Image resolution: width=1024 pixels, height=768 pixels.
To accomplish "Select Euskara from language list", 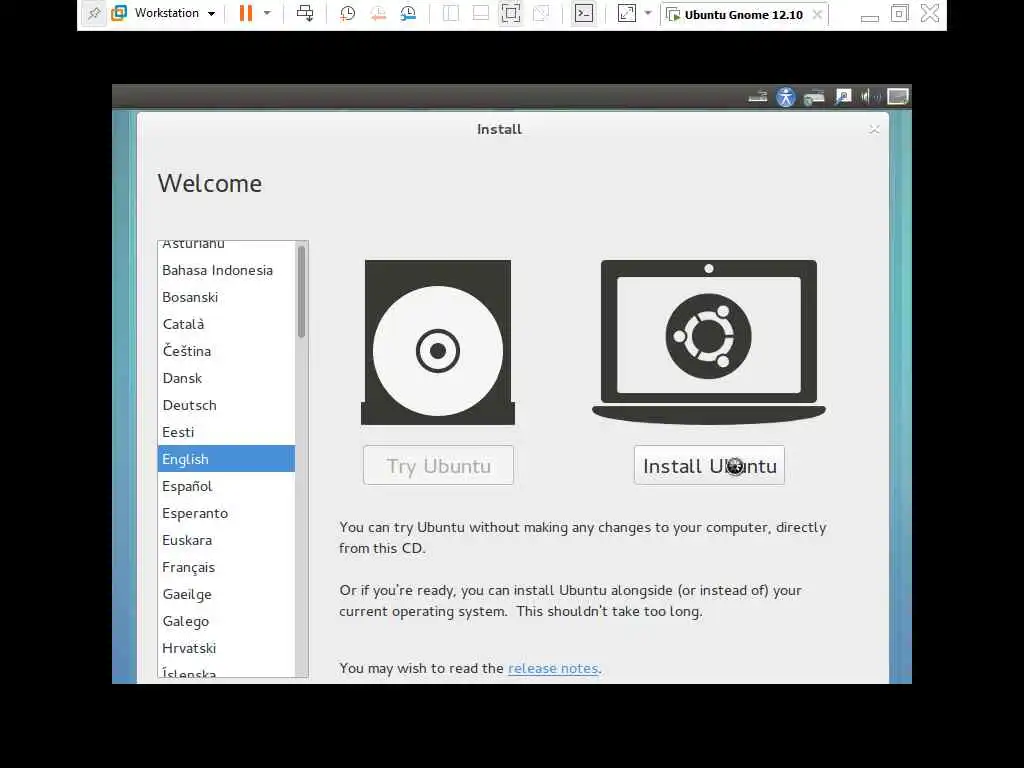I will click(x=227, y=540).
